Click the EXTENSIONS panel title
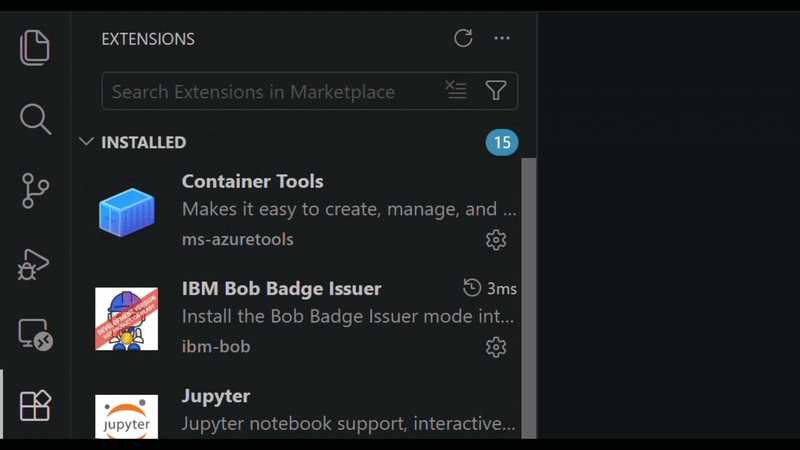Image resolution: width=800 pixels, height=450 pixels. click(x=148, y=39)
